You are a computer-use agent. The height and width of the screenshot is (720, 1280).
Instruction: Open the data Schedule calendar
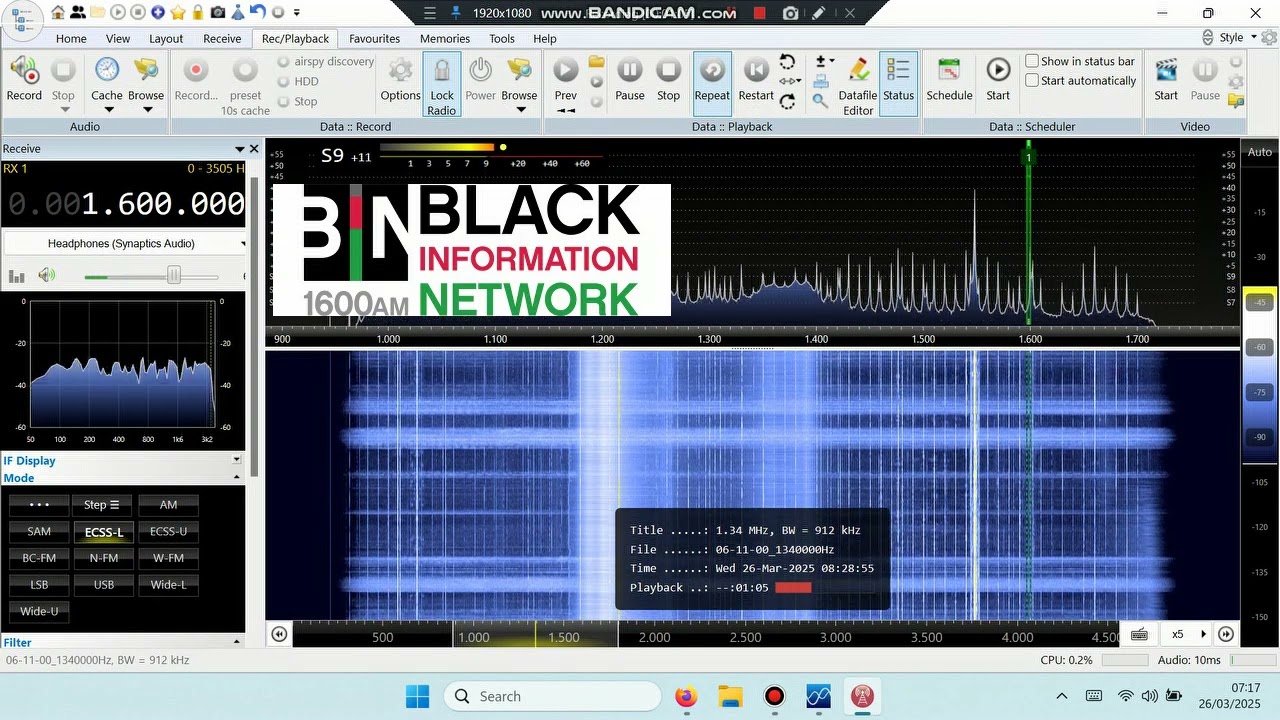[x=949, y=79]
